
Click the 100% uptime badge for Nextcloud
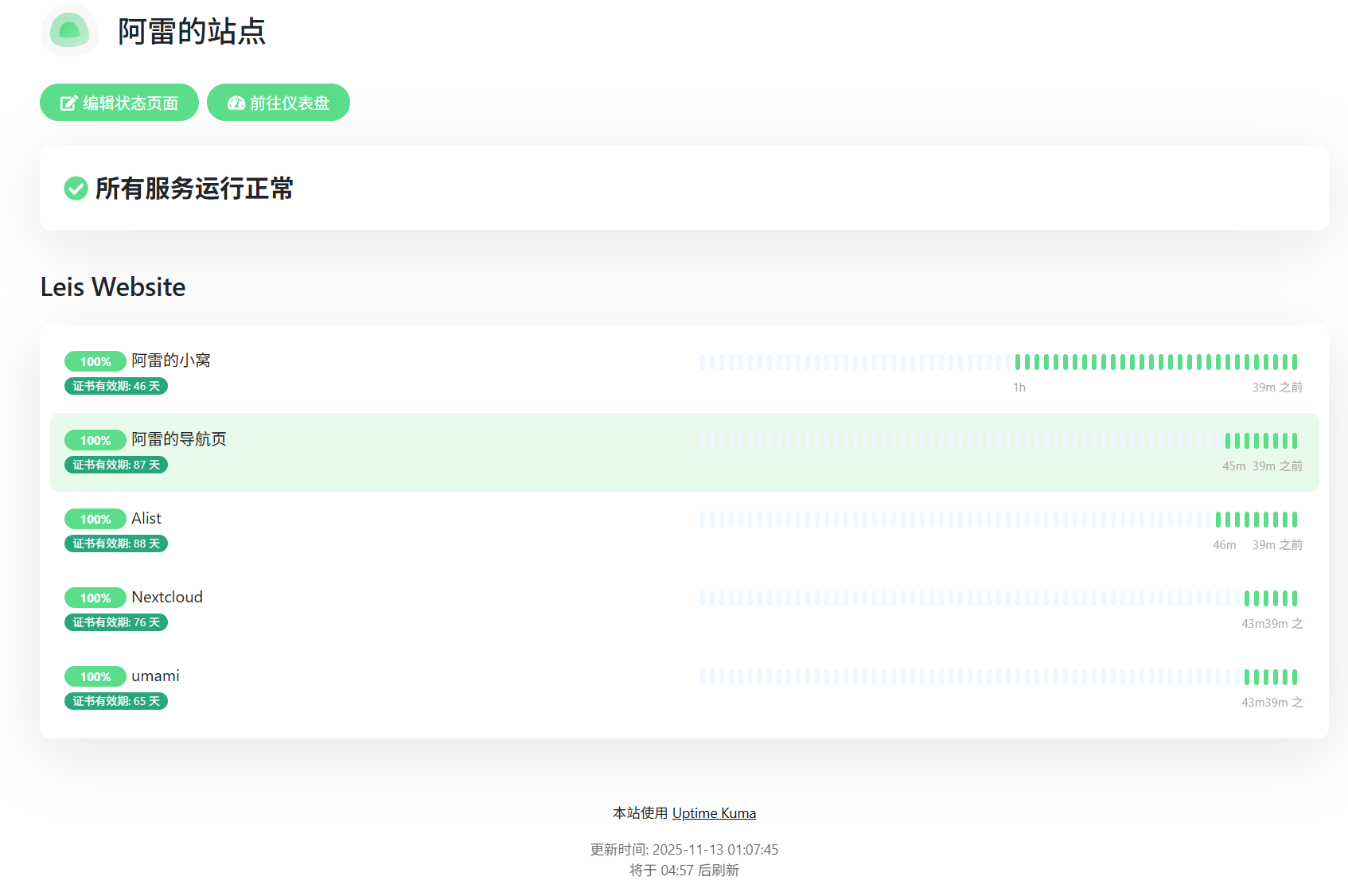pyautogui.click(x=95, y=598)
